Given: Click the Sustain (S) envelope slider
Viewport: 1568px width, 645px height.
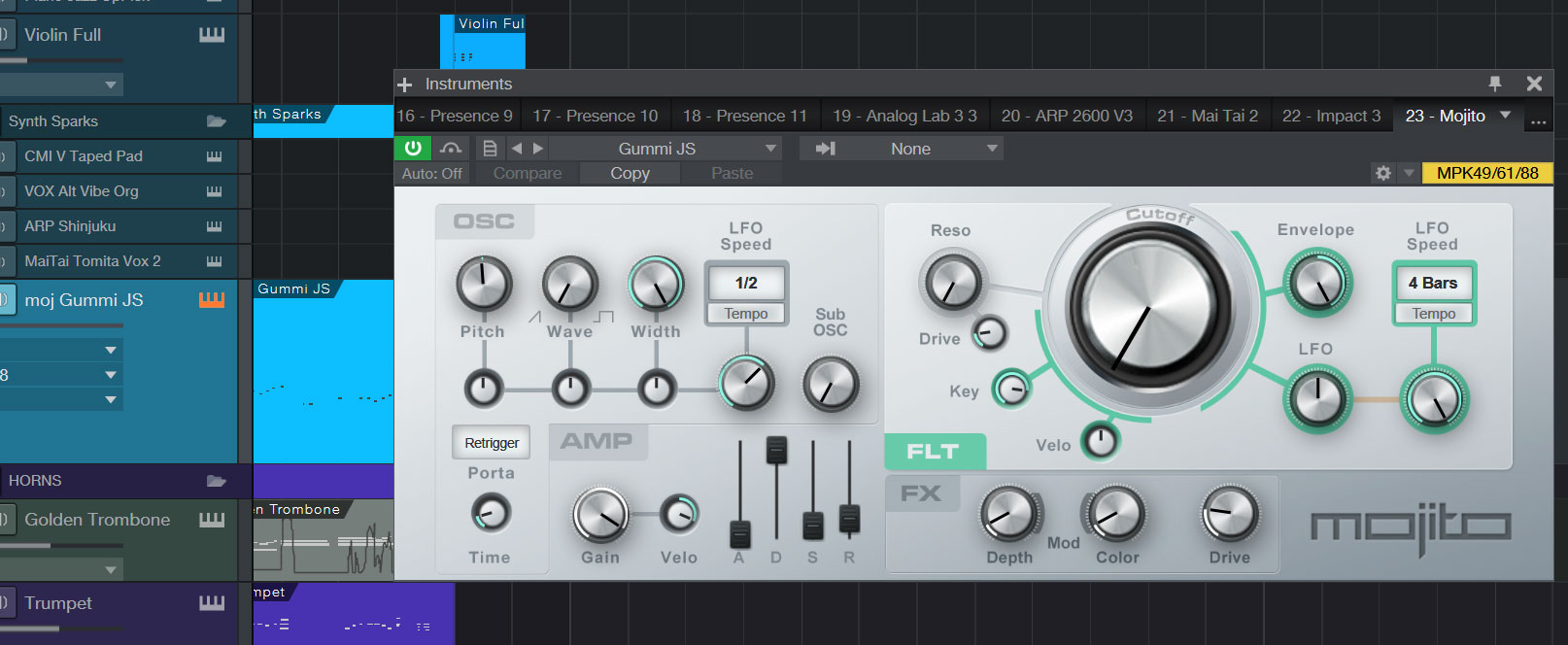Looking at the screenshot, I should pos(813,526).
